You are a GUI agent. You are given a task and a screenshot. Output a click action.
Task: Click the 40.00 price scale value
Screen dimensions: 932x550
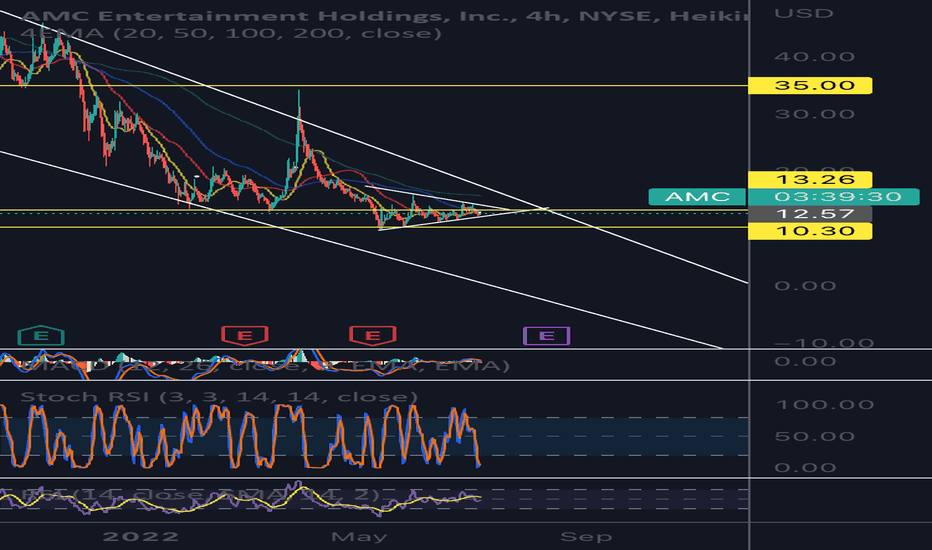(814, 57)
